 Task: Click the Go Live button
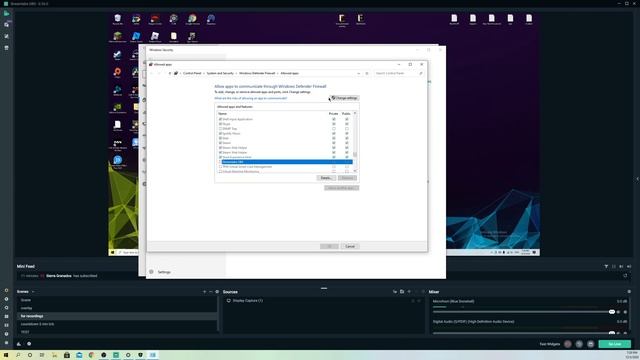pos(614,344)
